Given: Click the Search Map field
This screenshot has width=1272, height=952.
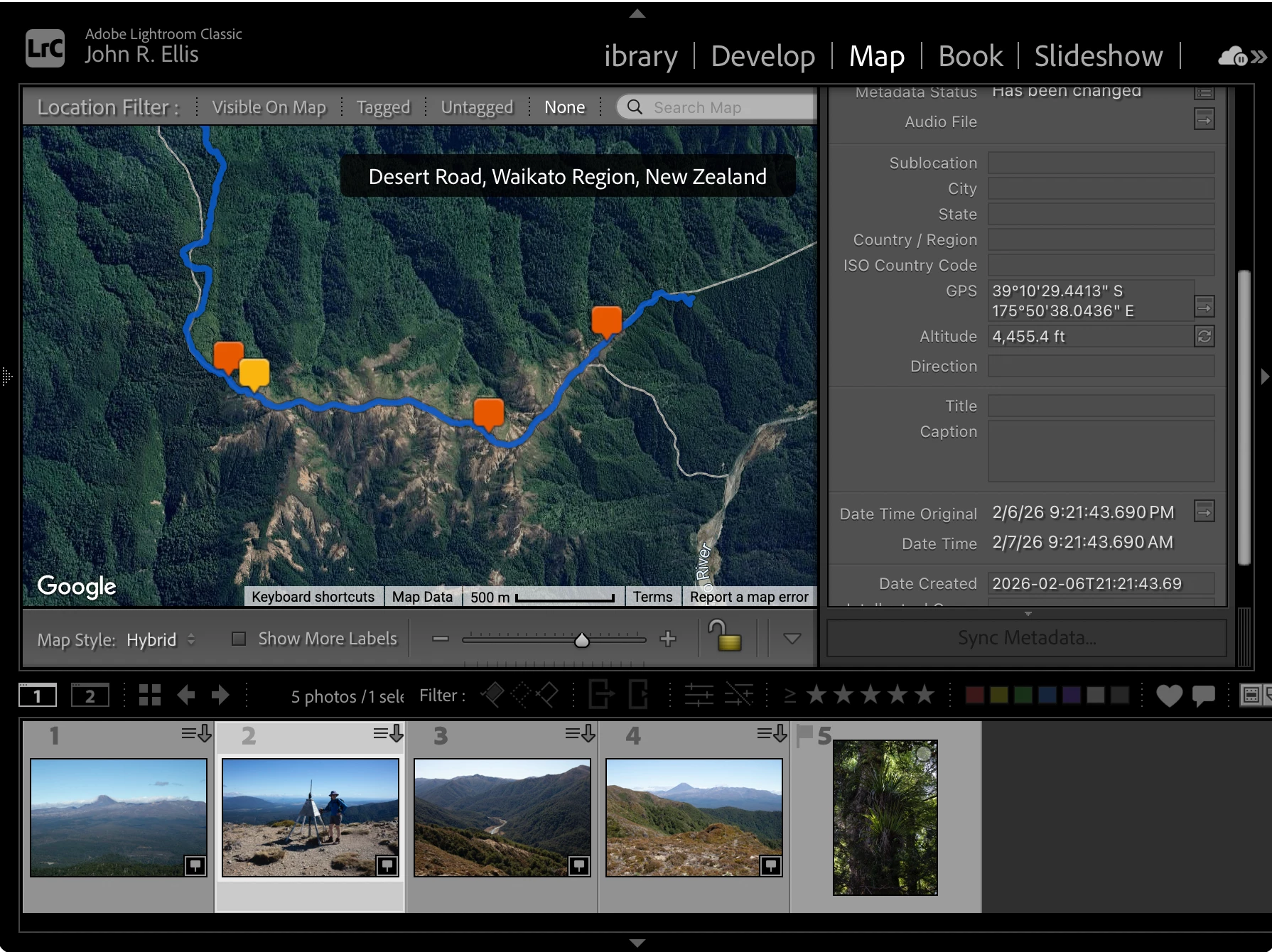Looking at the screenshot, I should 718,107.
